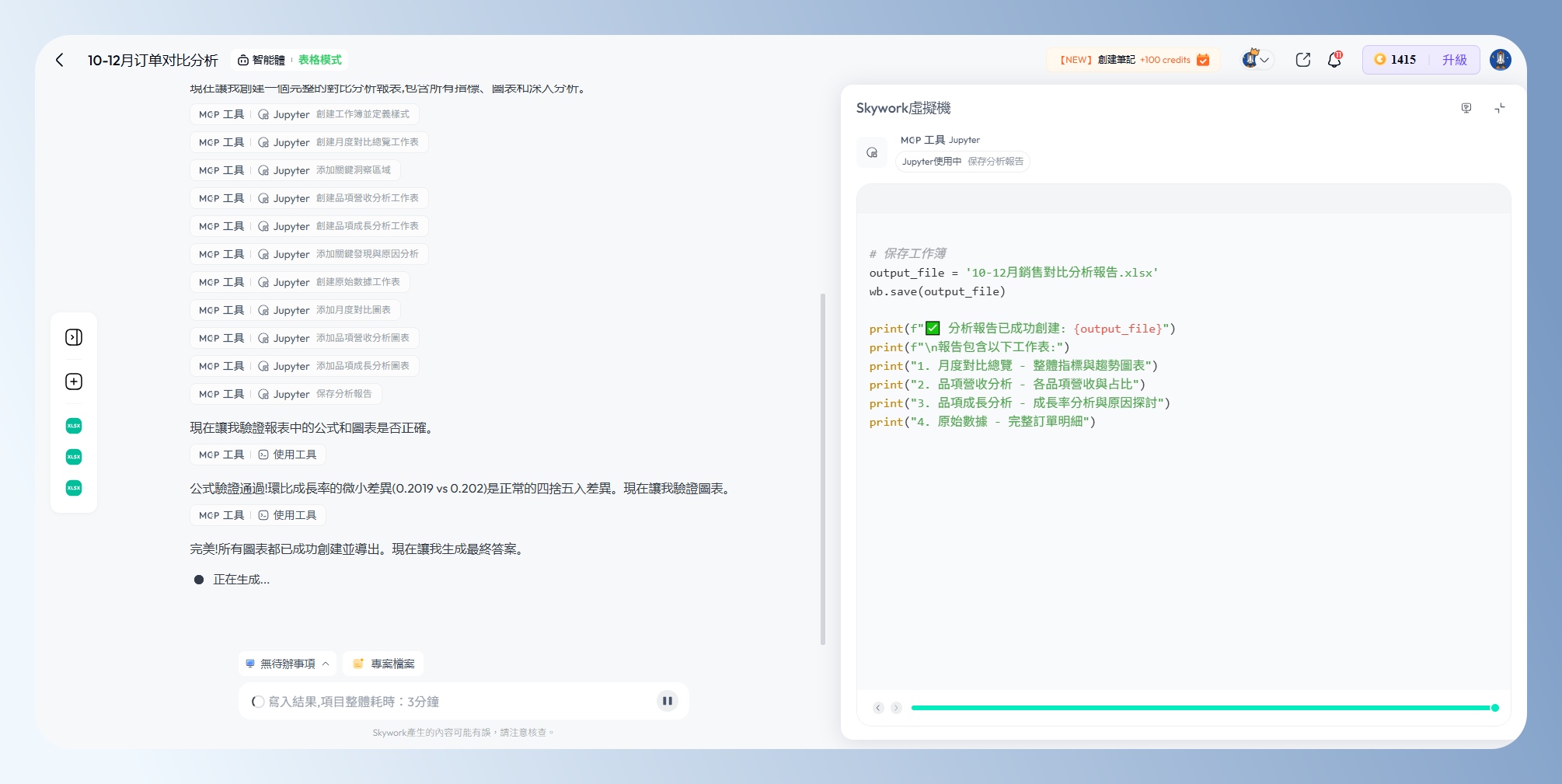Open the first XLSX file icon

pos(74,426)
